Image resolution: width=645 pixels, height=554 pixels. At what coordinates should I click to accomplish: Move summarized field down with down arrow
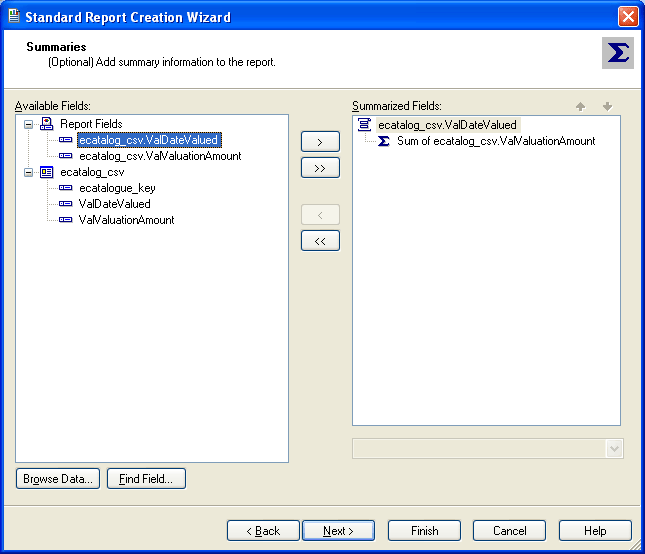(607, 106)
